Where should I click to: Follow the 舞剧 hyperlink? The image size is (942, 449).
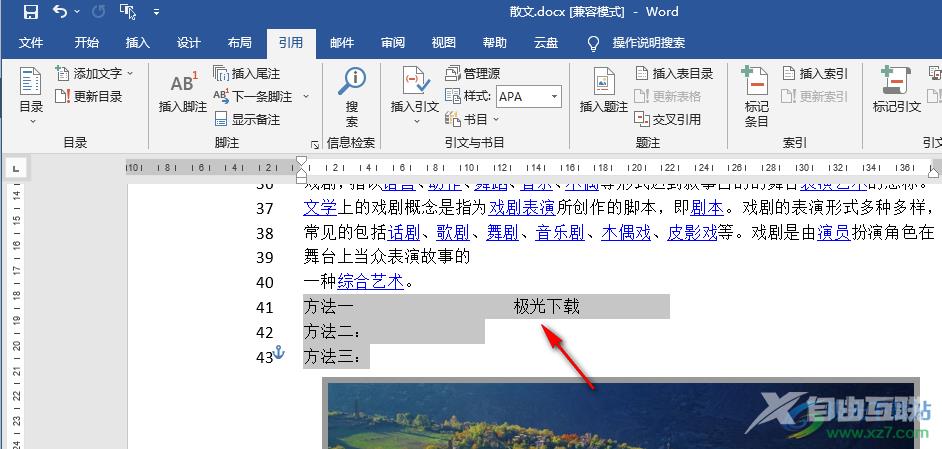point(502,233)
